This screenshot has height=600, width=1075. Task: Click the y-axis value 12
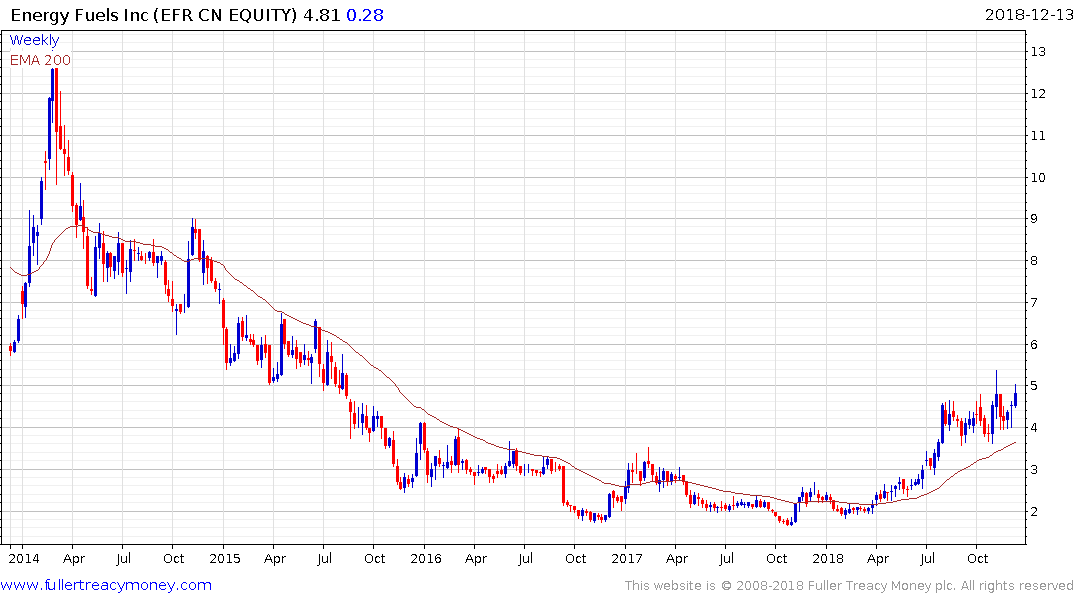[1038, 93]
